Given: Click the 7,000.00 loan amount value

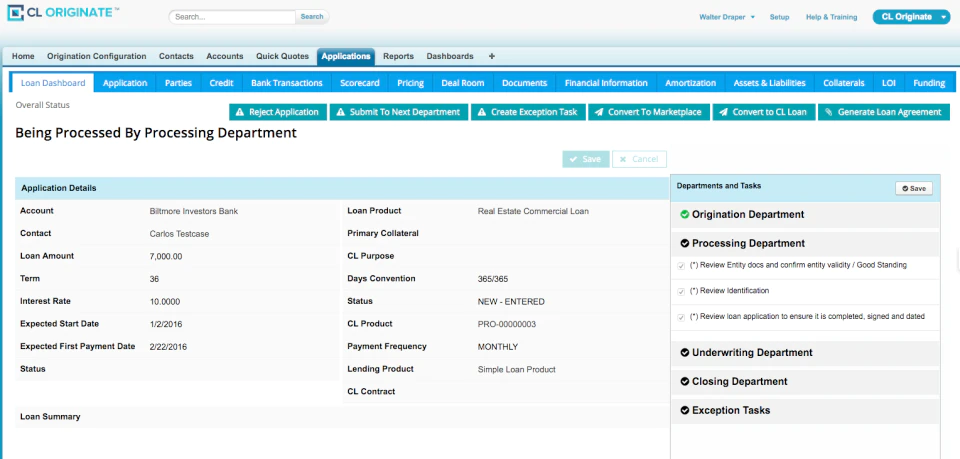Looking at the screenshot, I should [166, 256].
